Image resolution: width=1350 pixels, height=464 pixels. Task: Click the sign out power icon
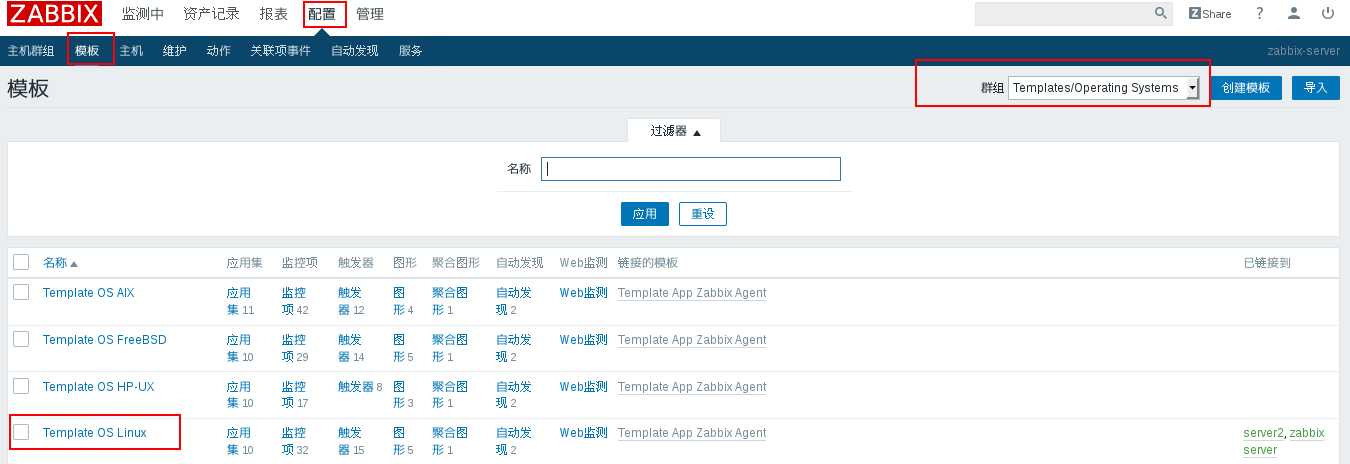1328,13
